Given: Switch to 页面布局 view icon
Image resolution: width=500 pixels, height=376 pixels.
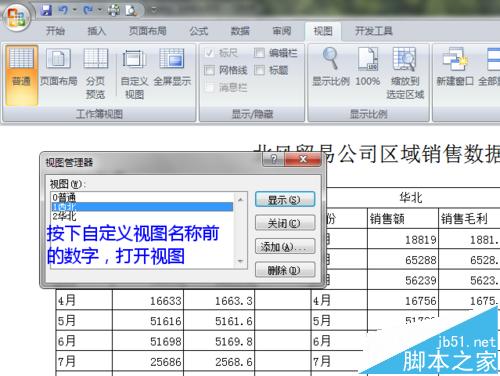Looking at the screenshot, I should tap(58, 67).
